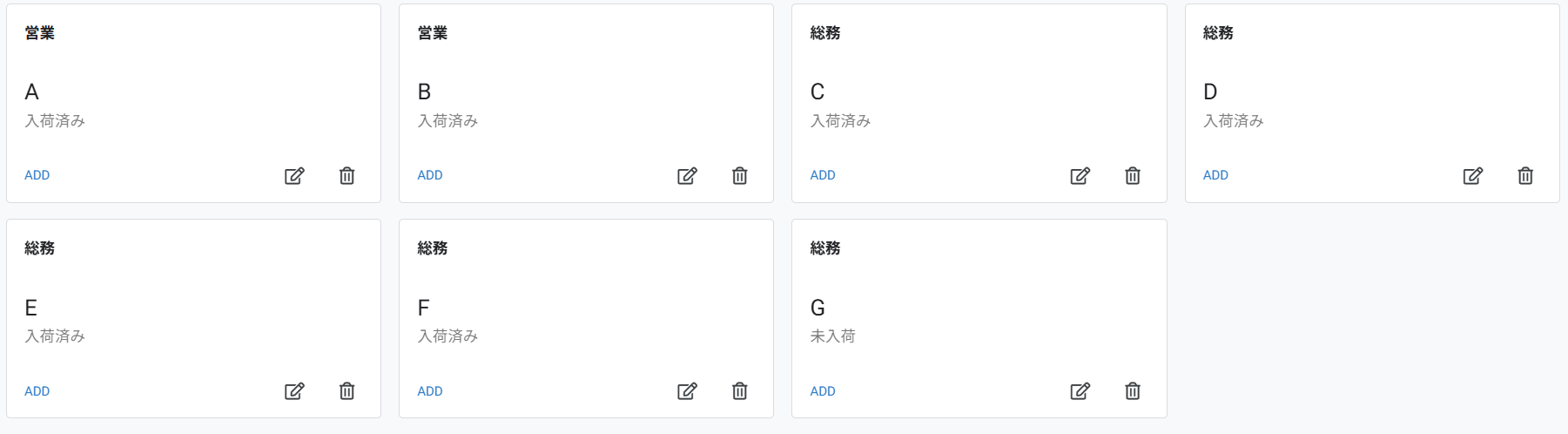
Task: Delete card F via trash icon
Action: click(739, 390)
